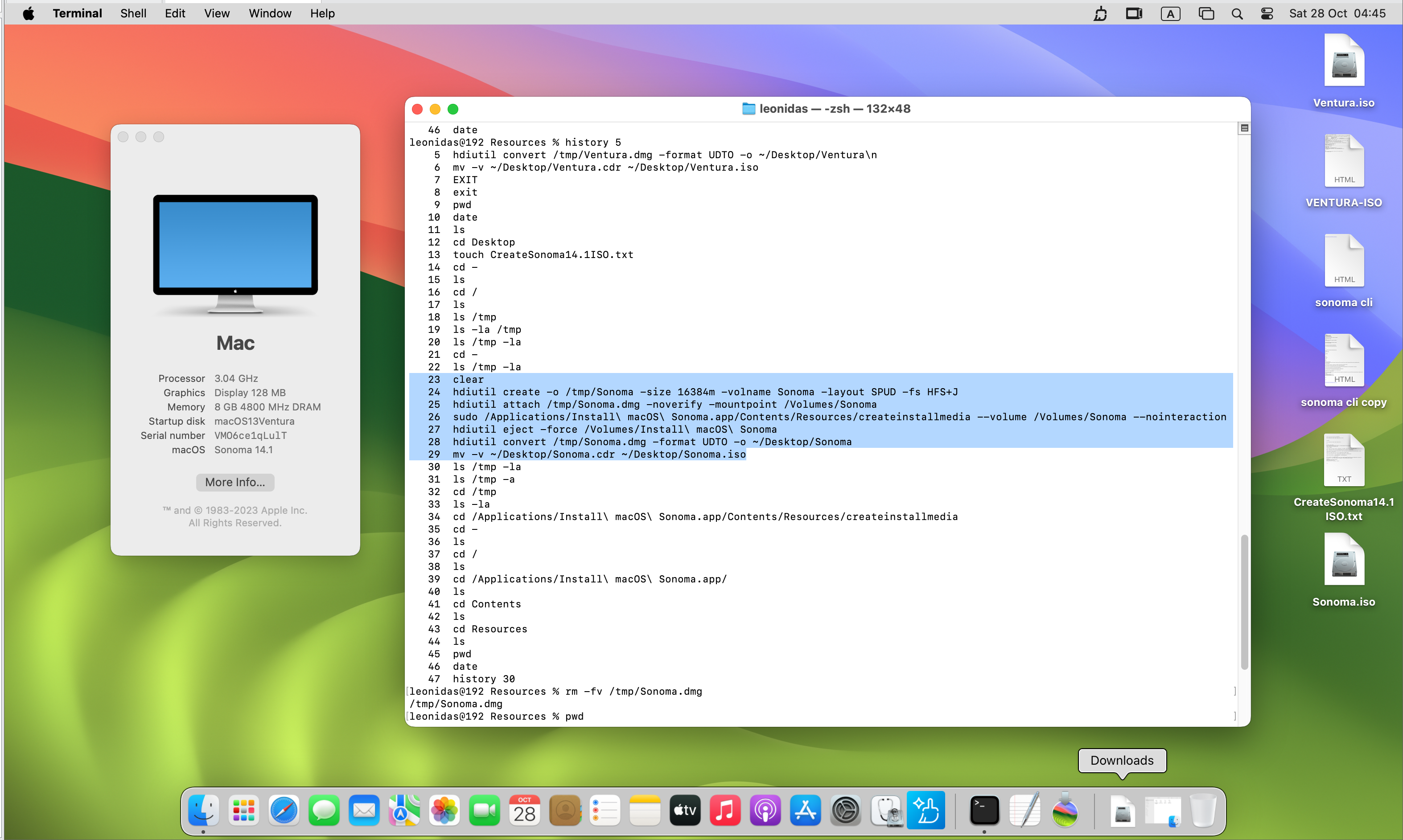Open the Notes app in the Dock
The height and width of the screenshot is (840, 1403).
click(x=646, y=811)
